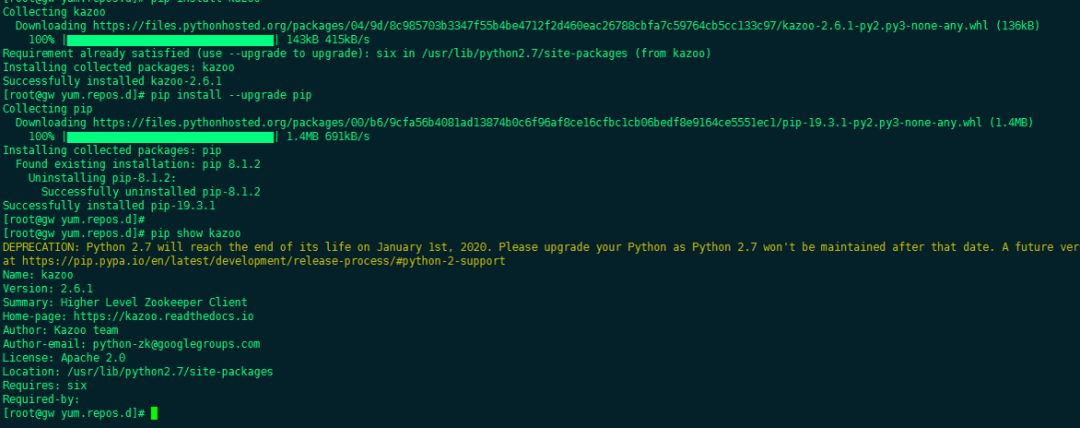
Task: Click the pip-19.3.1 wheel download URL
Action: (537, 123)
